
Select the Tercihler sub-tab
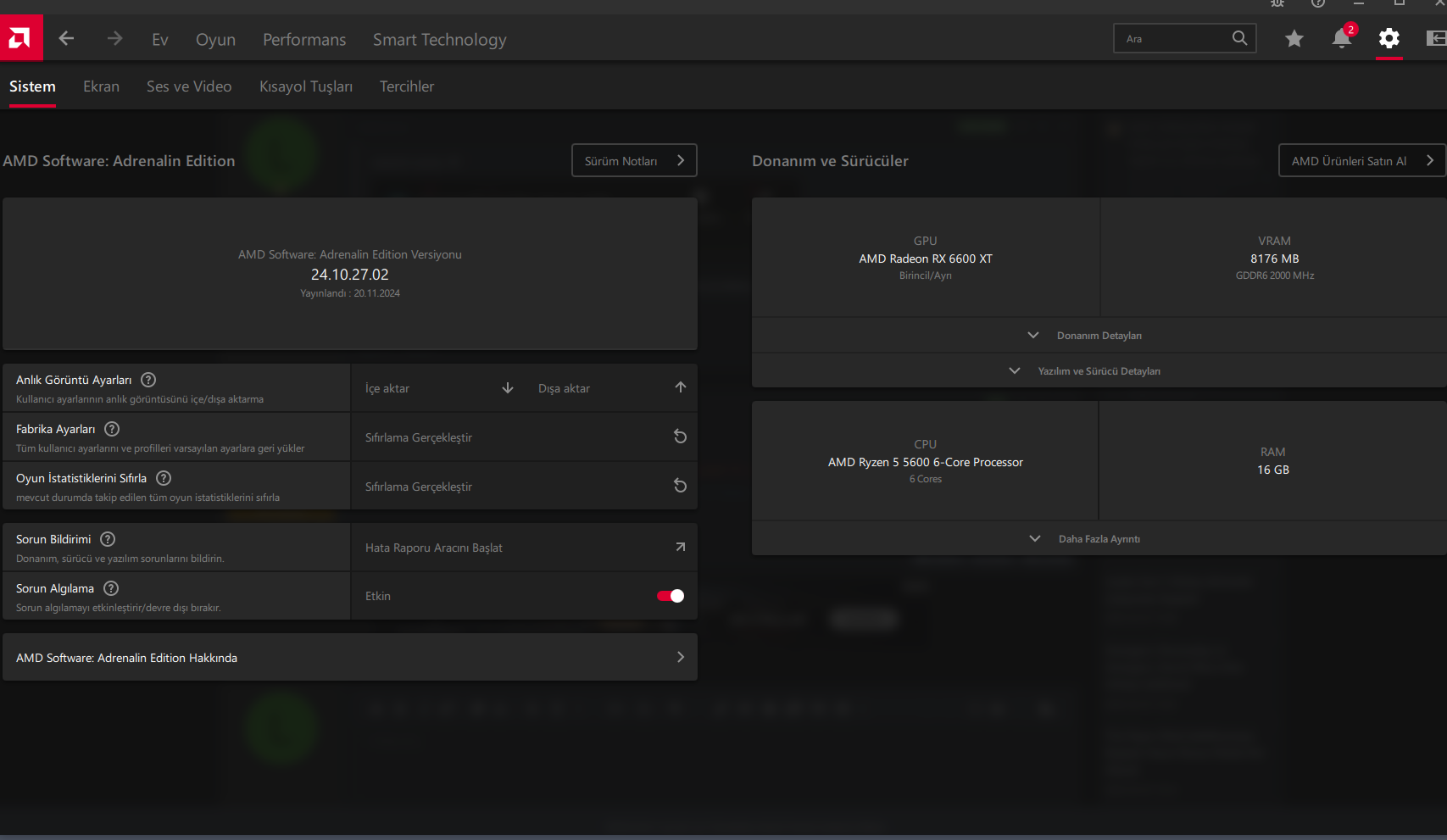[x=407, y=86]
